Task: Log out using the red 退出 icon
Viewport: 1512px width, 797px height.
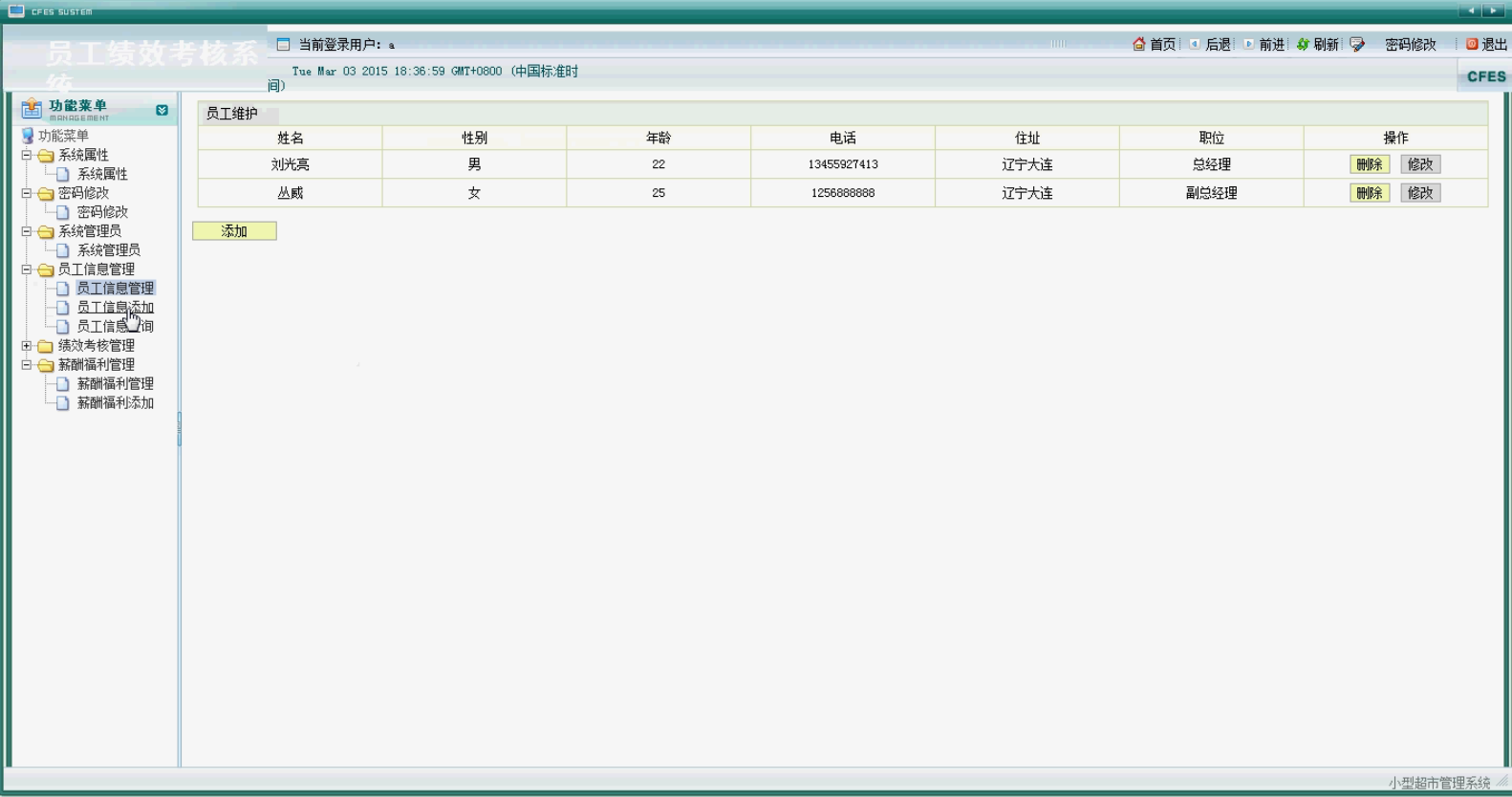Action: click(1472, 44)
